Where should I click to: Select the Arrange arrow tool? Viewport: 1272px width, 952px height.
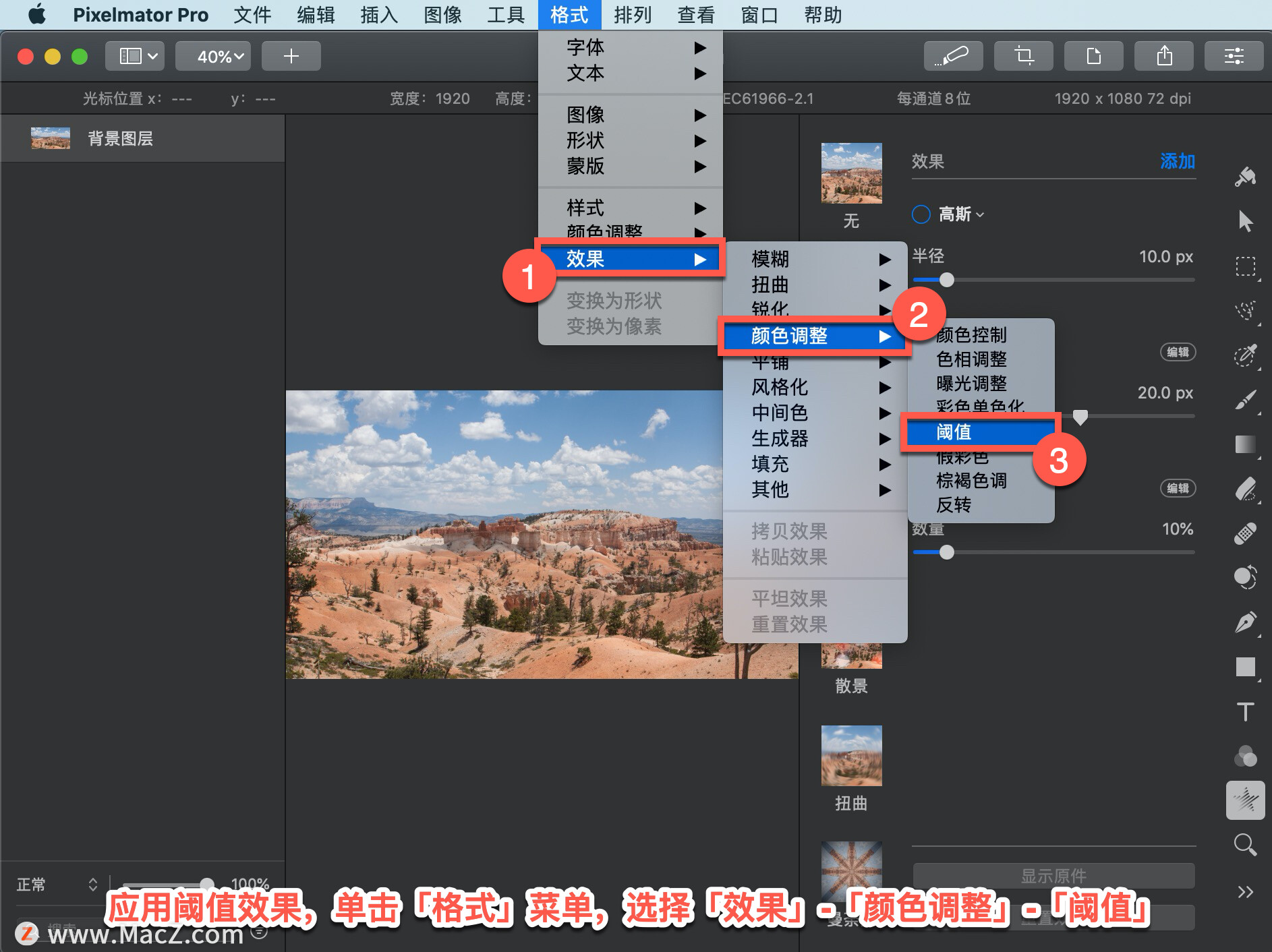click(x=1245, y=220)
